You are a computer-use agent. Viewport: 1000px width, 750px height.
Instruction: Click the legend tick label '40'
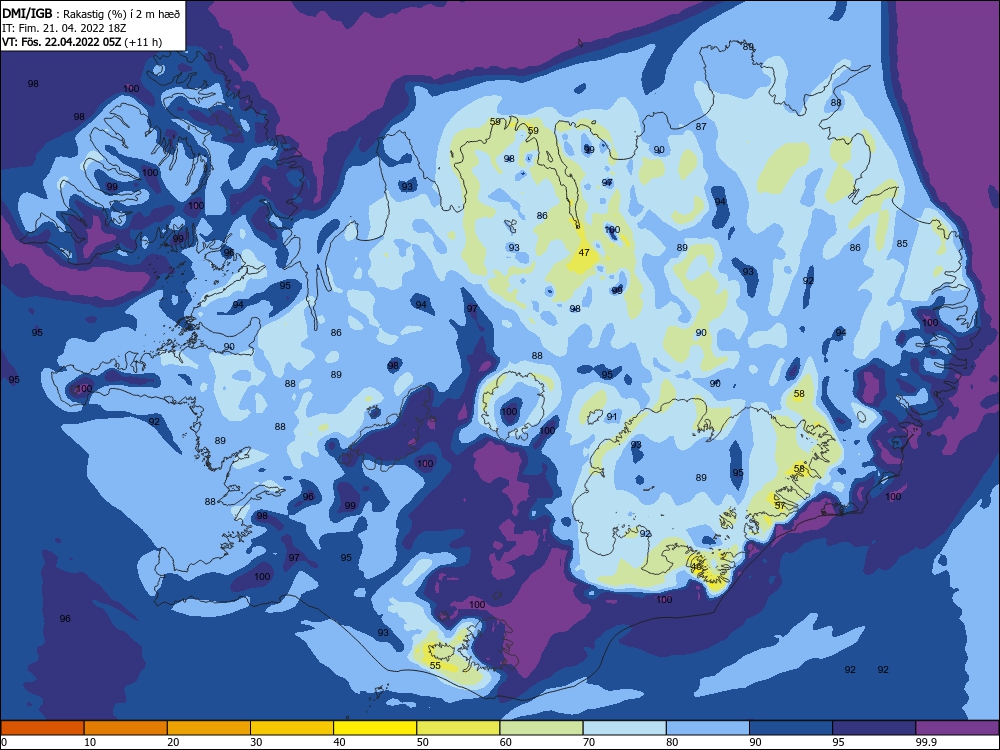click(x=339, y=742)
